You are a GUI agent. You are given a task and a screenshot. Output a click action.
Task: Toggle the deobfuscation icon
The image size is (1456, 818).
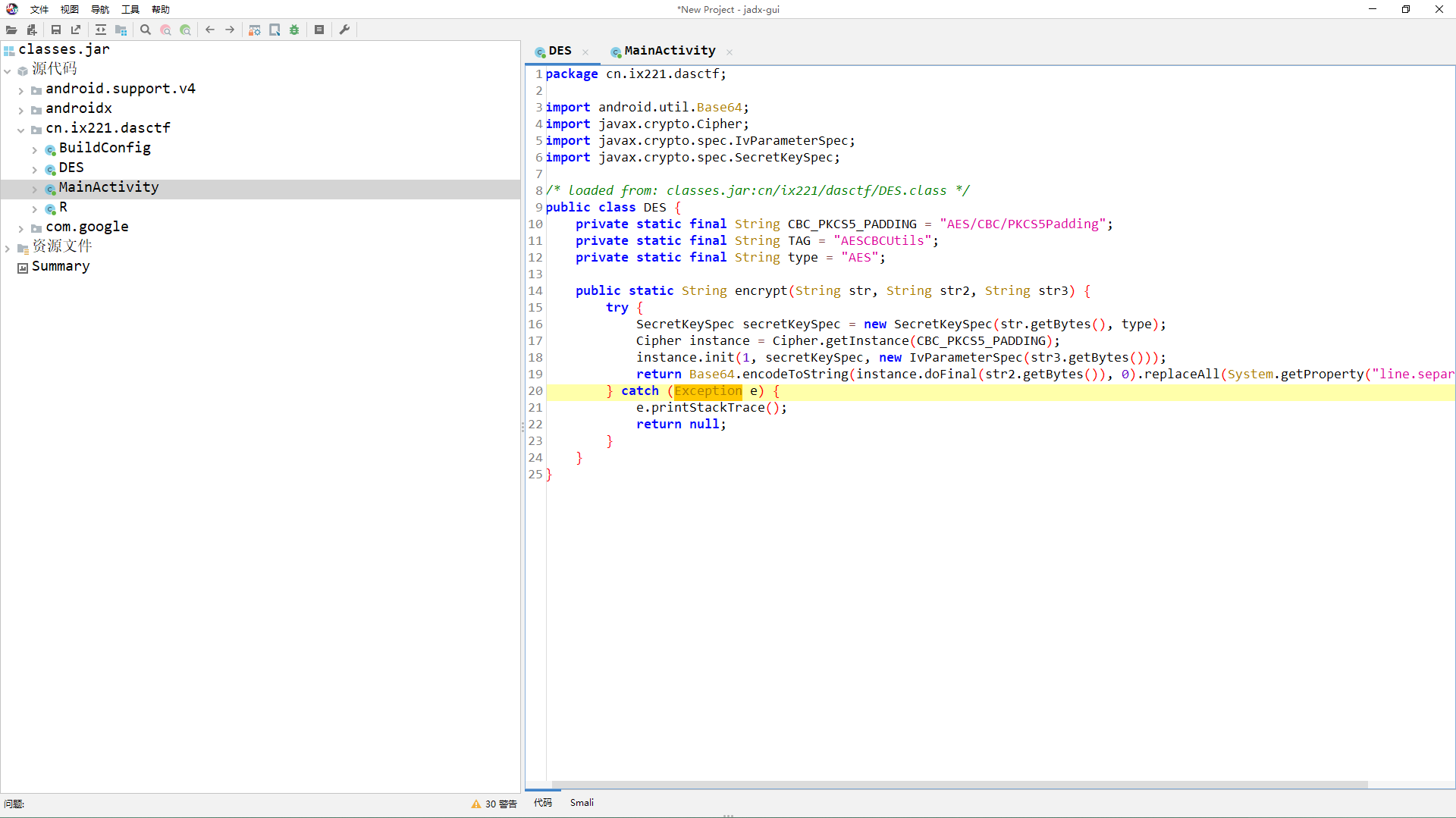(255, 30)
